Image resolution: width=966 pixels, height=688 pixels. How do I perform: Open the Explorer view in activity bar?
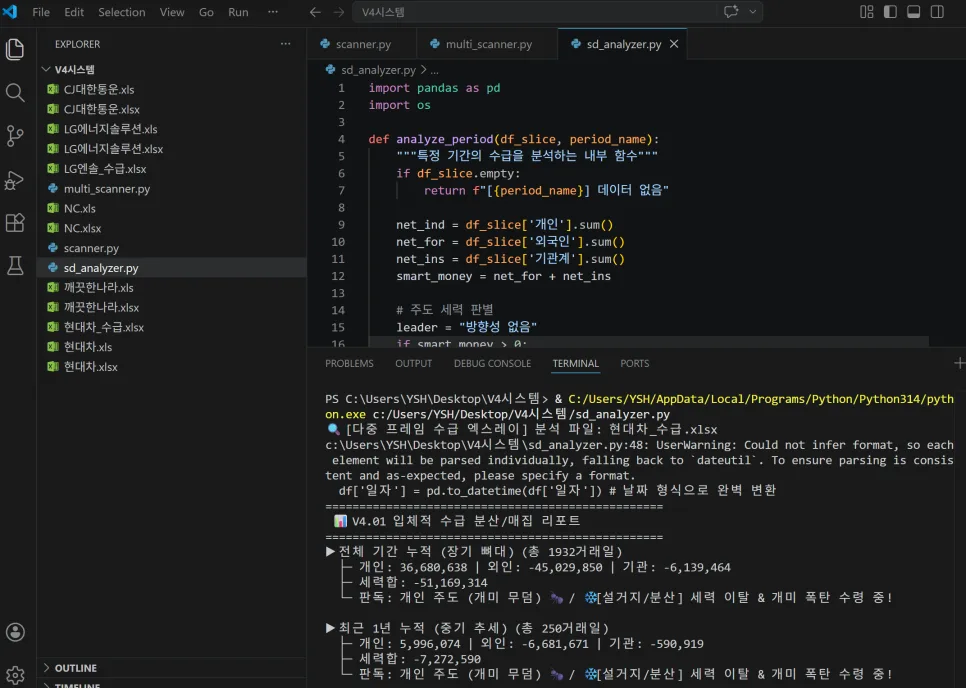15,49
